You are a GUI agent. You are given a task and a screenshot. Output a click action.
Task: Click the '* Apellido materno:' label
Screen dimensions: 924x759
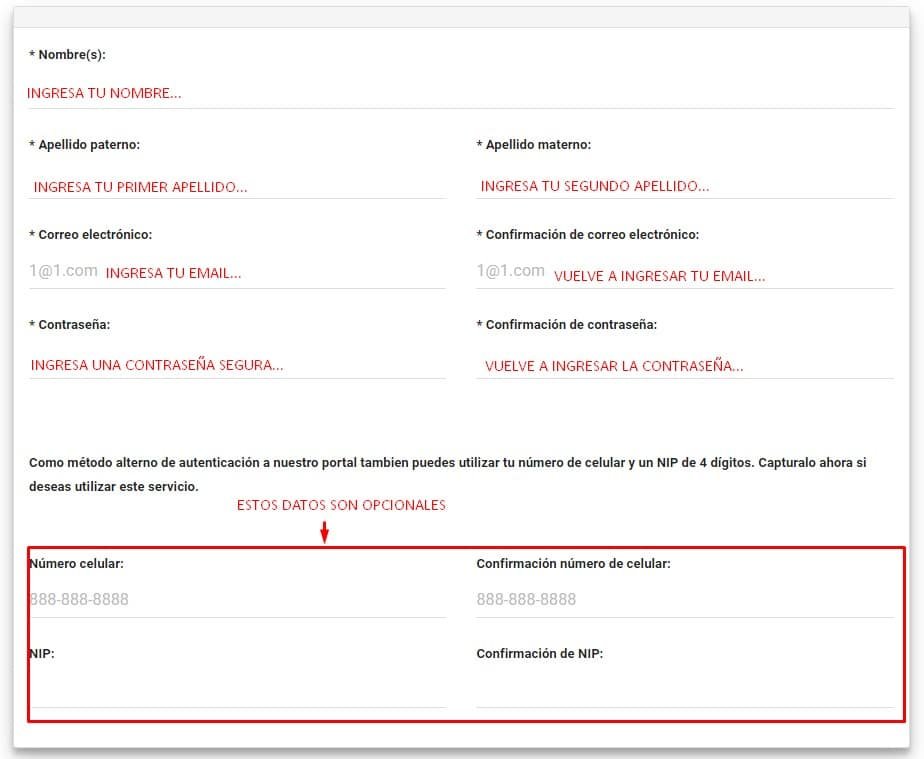coord(534,145)
